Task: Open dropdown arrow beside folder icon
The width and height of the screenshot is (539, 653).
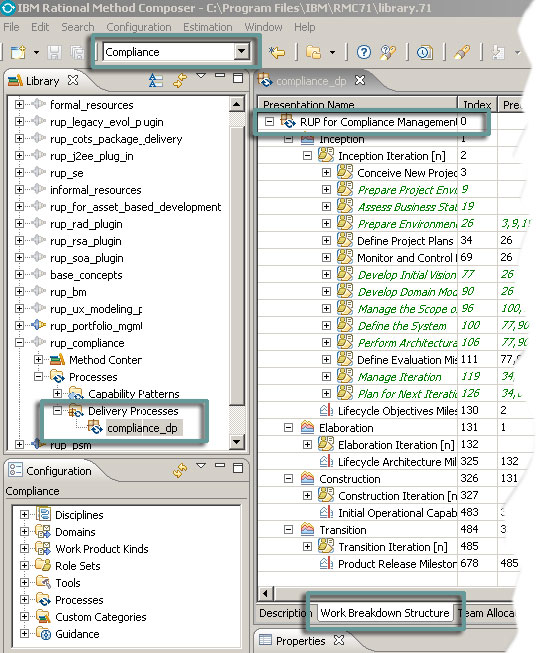Action: click(332, 52)
